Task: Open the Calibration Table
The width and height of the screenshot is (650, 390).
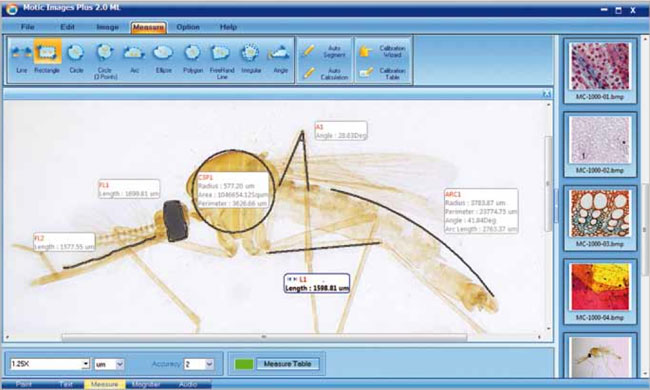Action: [383, 74]
